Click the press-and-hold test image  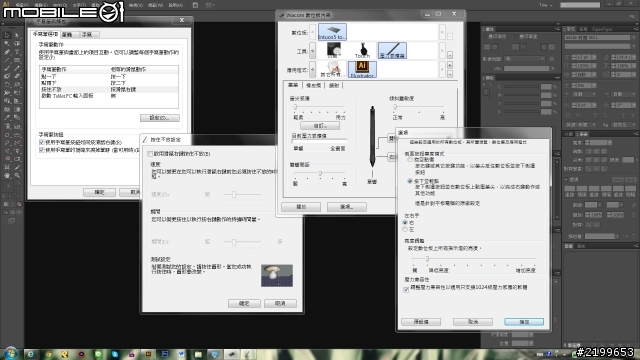pyautogui.click(x=277, y=276)
